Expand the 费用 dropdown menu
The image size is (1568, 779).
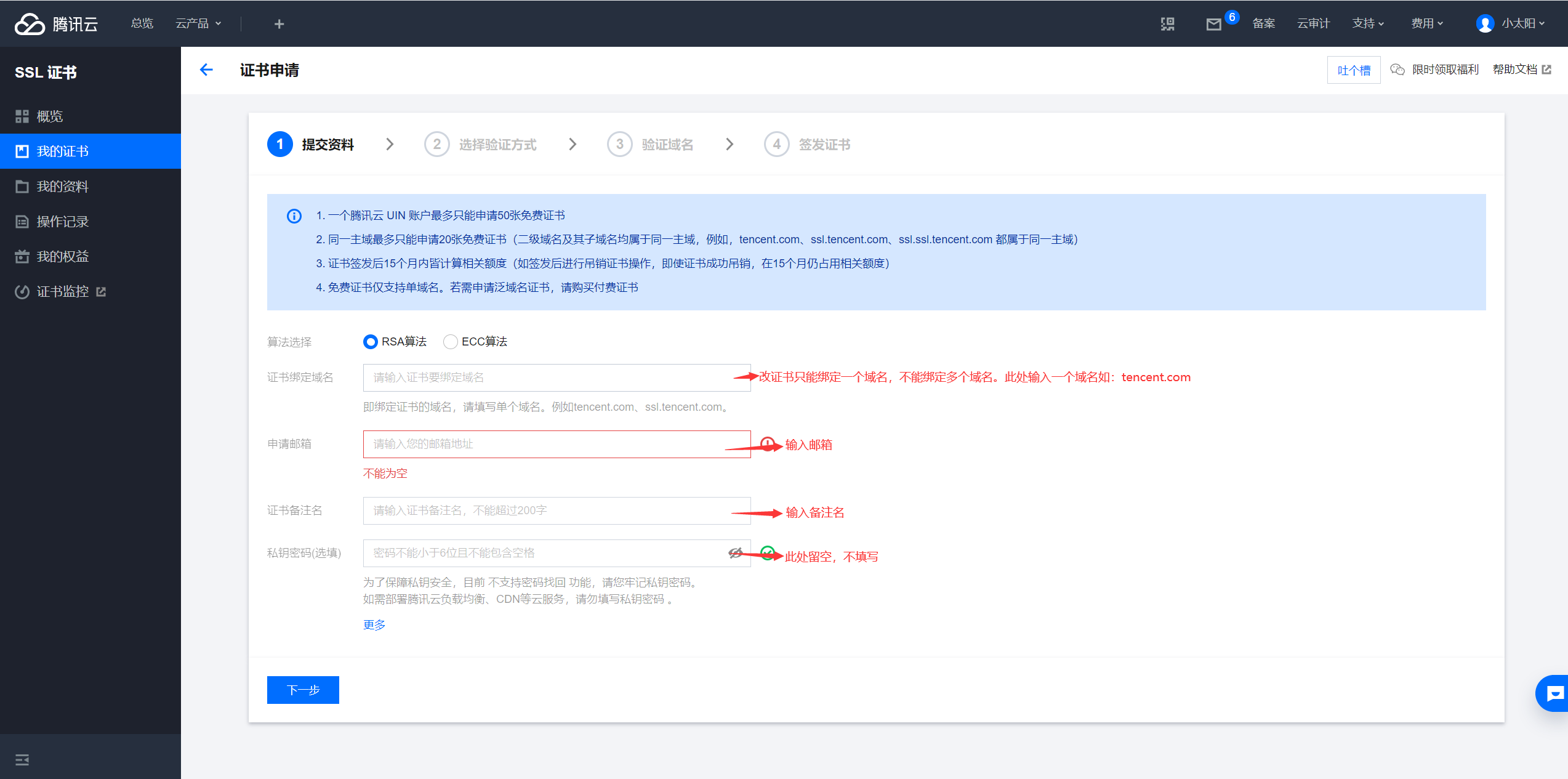click(x=1427, y=24)
